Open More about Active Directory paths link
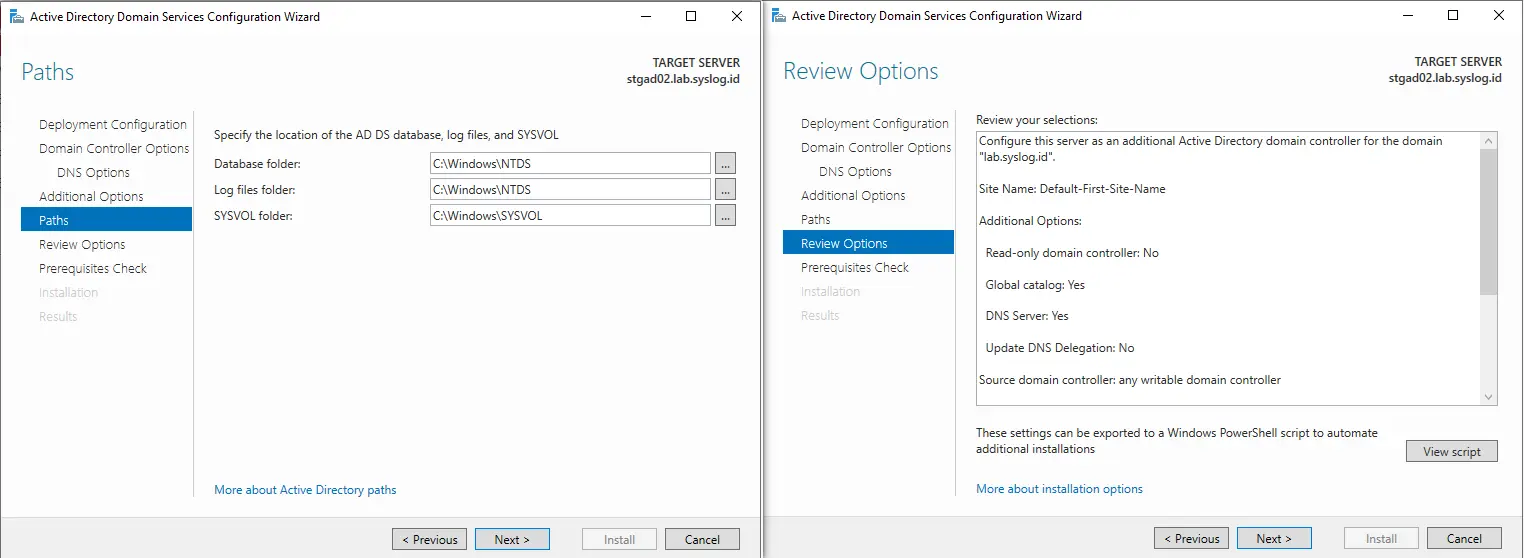Image resolution: width=1524 pixels, height=558 pixels. point(305,490)
